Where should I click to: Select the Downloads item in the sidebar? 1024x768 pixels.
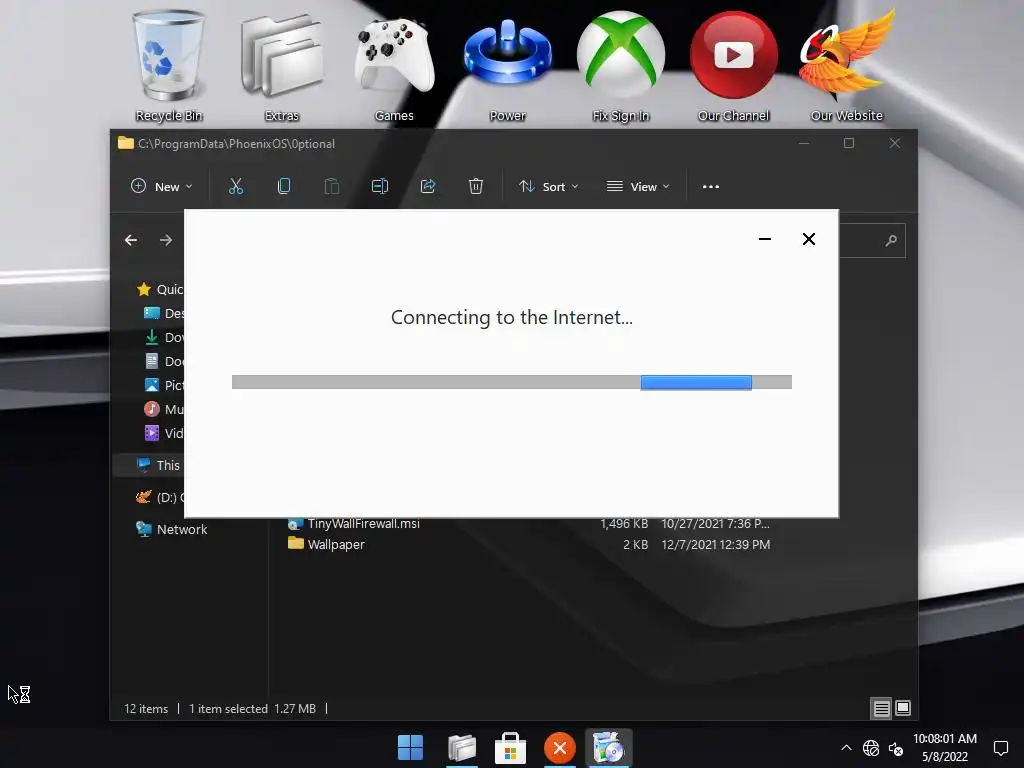163,338
